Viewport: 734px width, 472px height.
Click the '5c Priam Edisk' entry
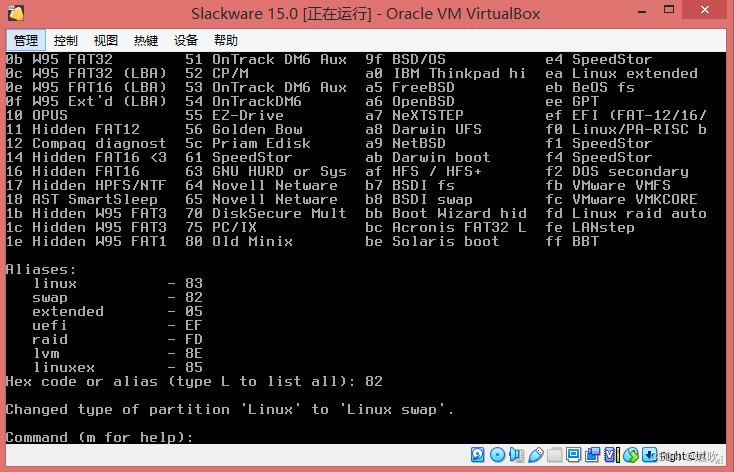248,143
